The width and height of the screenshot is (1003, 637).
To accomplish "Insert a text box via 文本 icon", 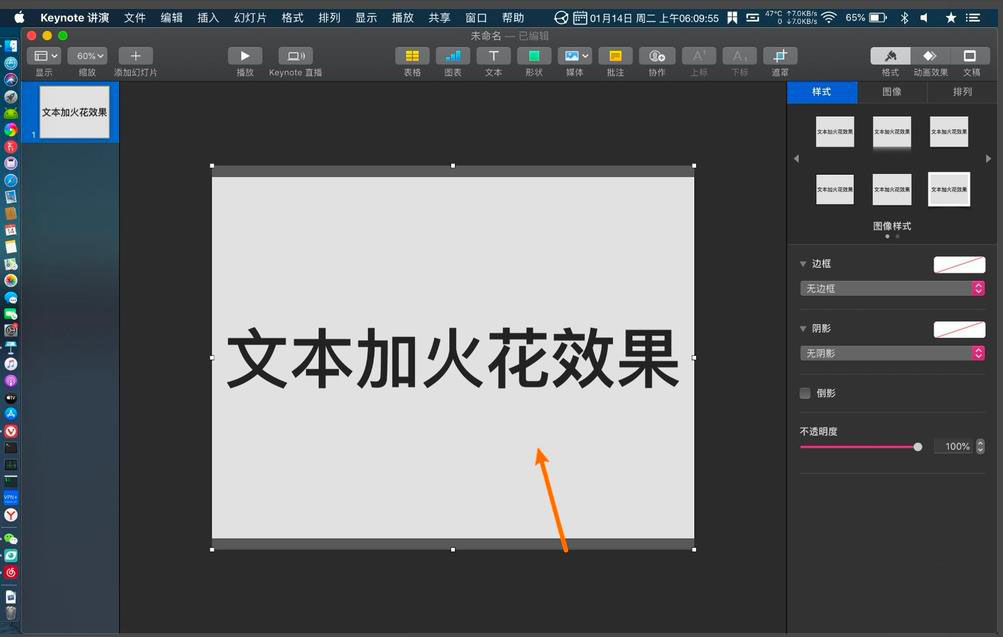I will (492, 55).
